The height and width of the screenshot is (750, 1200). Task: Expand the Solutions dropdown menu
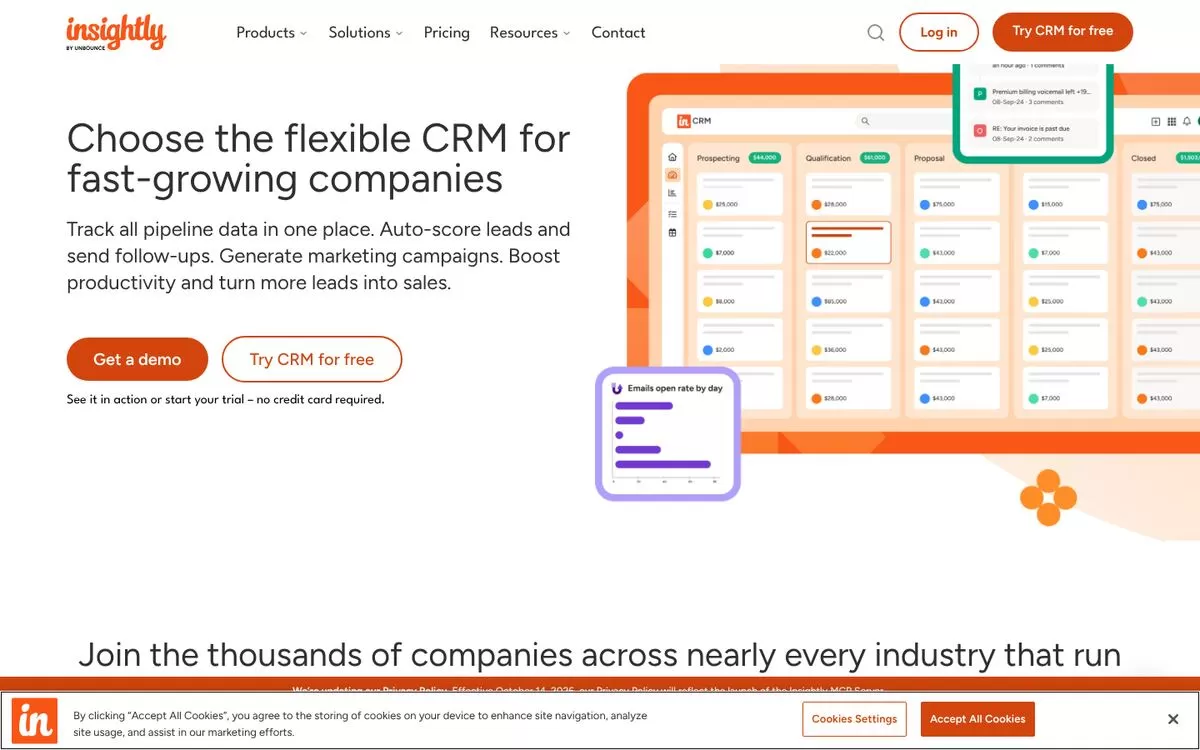point(366,32)
